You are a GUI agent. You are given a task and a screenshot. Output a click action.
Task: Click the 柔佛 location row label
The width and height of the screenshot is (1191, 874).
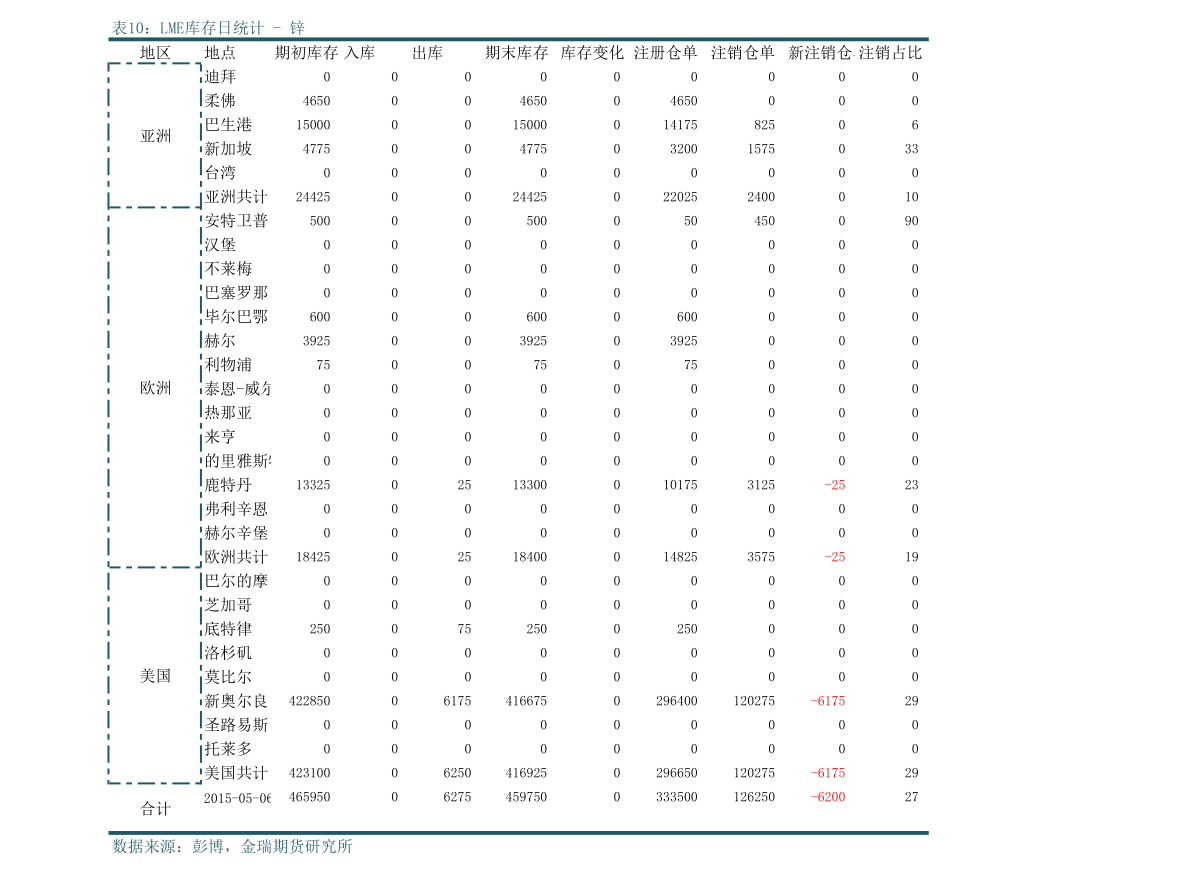pos(220,100)
